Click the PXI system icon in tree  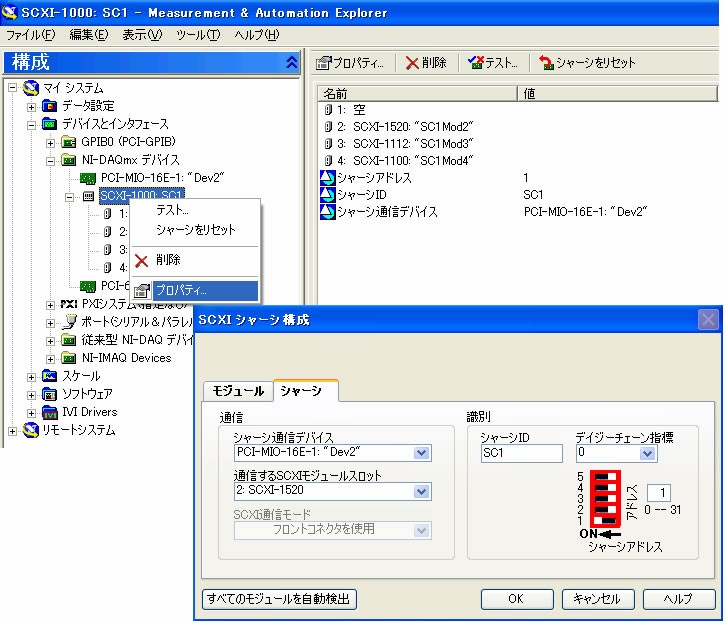69,304
